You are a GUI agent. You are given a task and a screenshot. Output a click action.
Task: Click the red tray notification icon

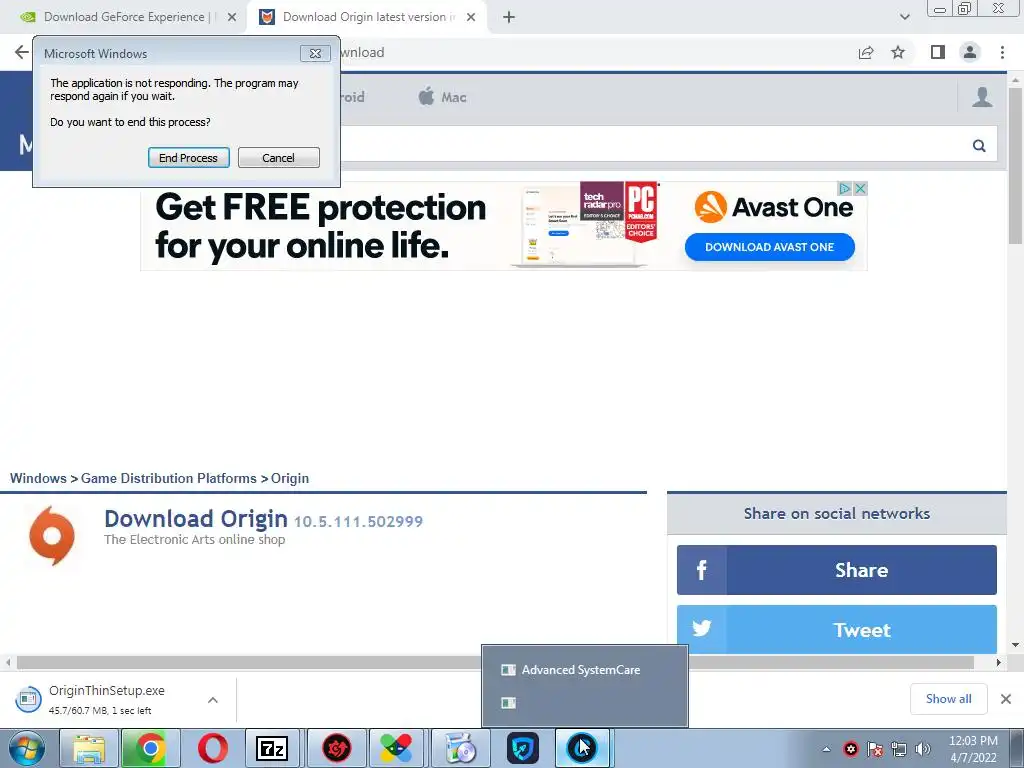[851, 749]
